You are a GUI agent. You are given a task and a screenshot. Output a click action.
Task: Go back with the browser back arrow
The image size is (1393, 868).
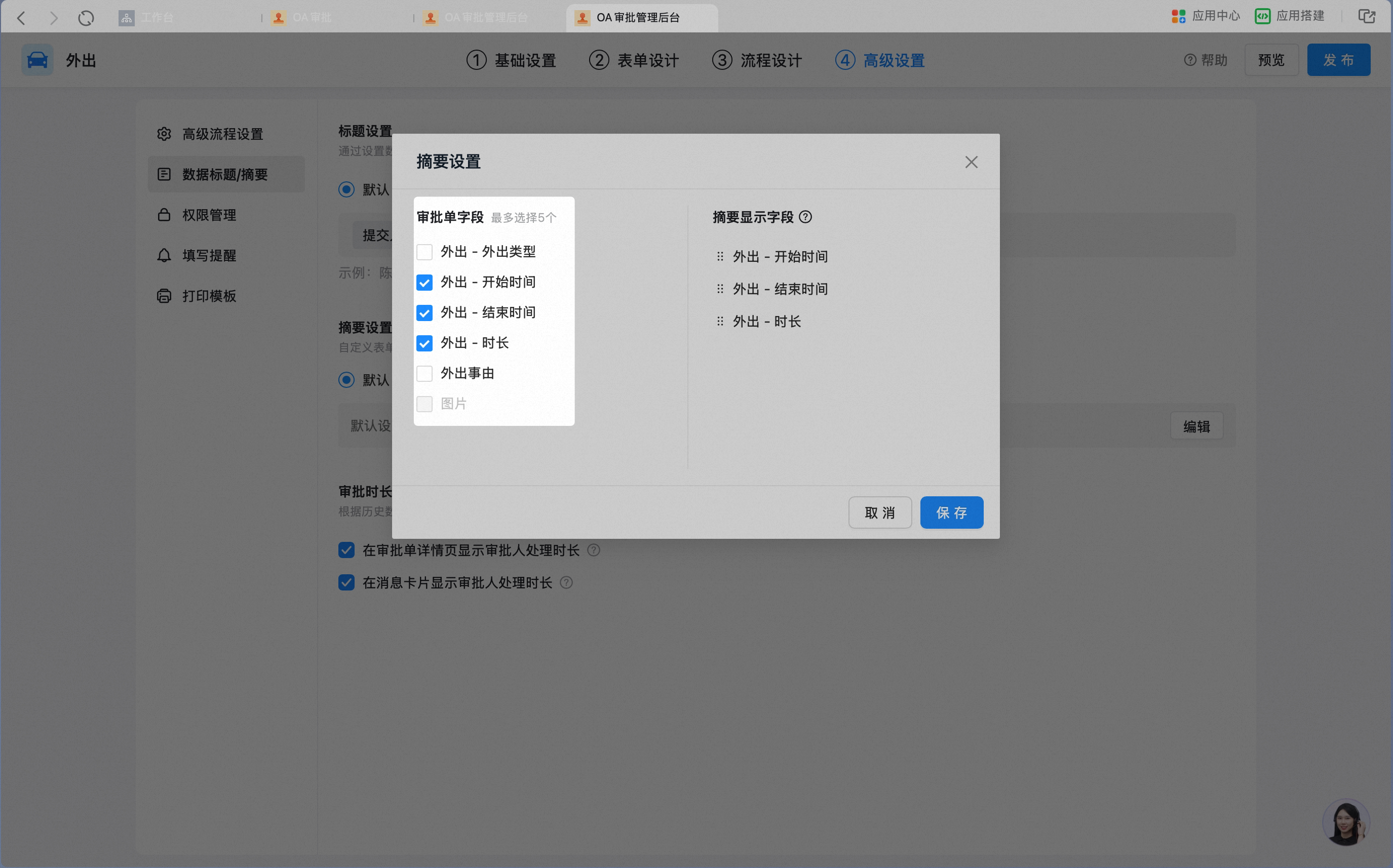point(21,18)
